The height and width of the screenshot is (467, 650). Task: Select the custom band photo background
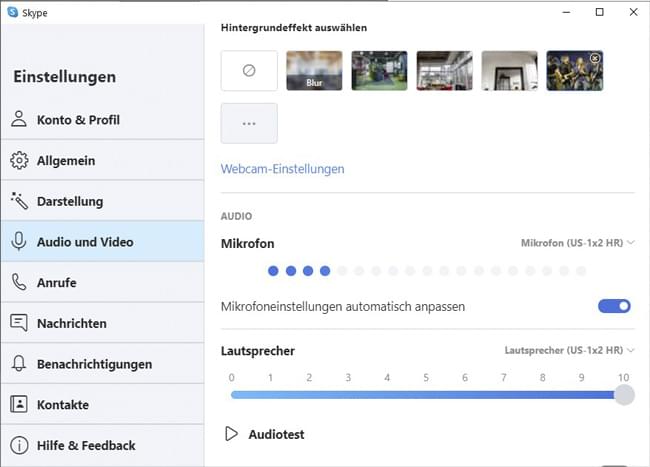(x=575, y=70)
